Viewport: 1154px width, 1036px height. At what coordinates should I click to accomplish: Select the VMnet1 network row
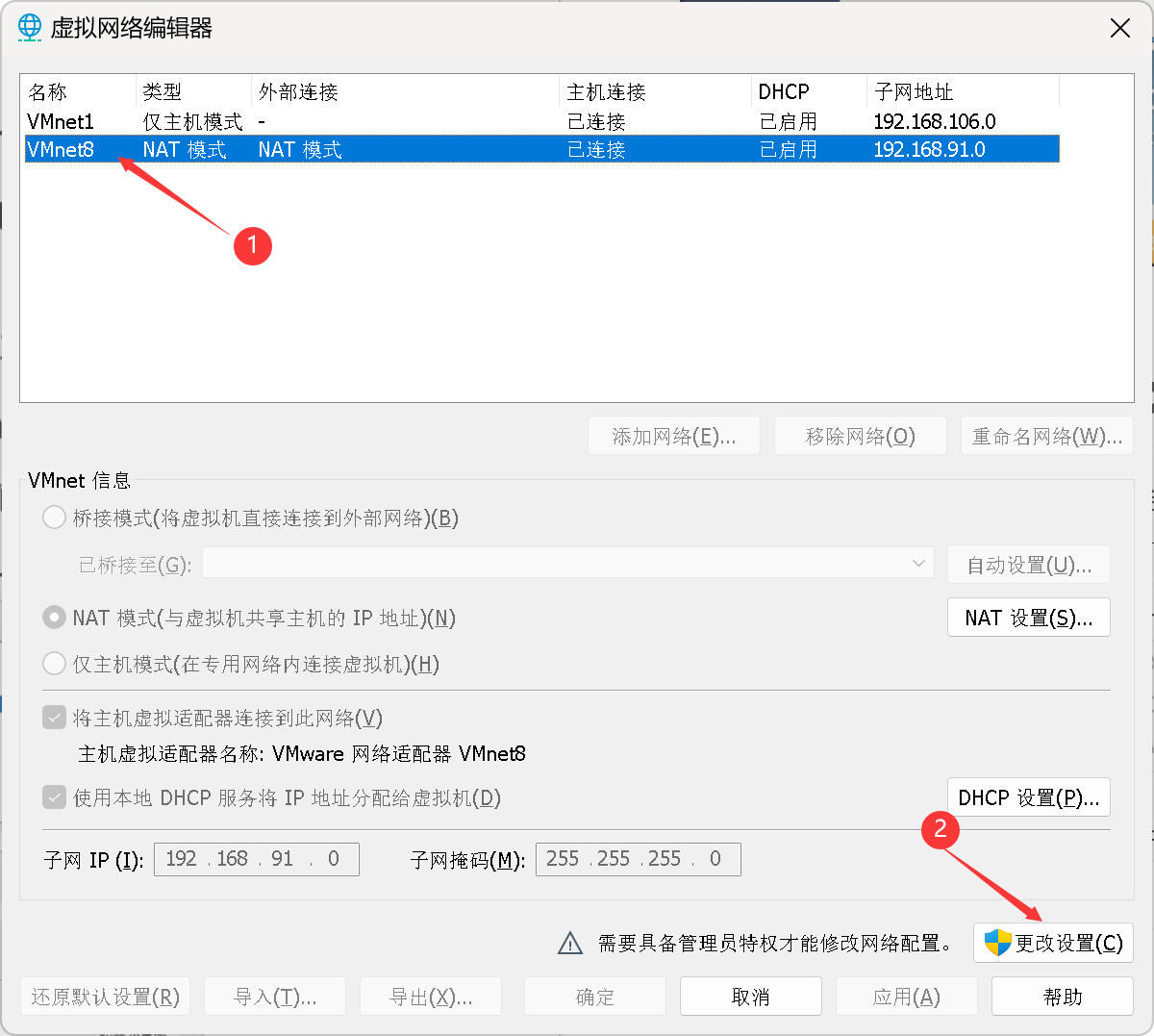point(541,121)
